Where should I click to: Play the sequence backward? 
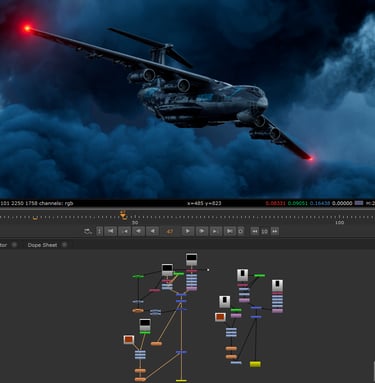tap(153, 231)
